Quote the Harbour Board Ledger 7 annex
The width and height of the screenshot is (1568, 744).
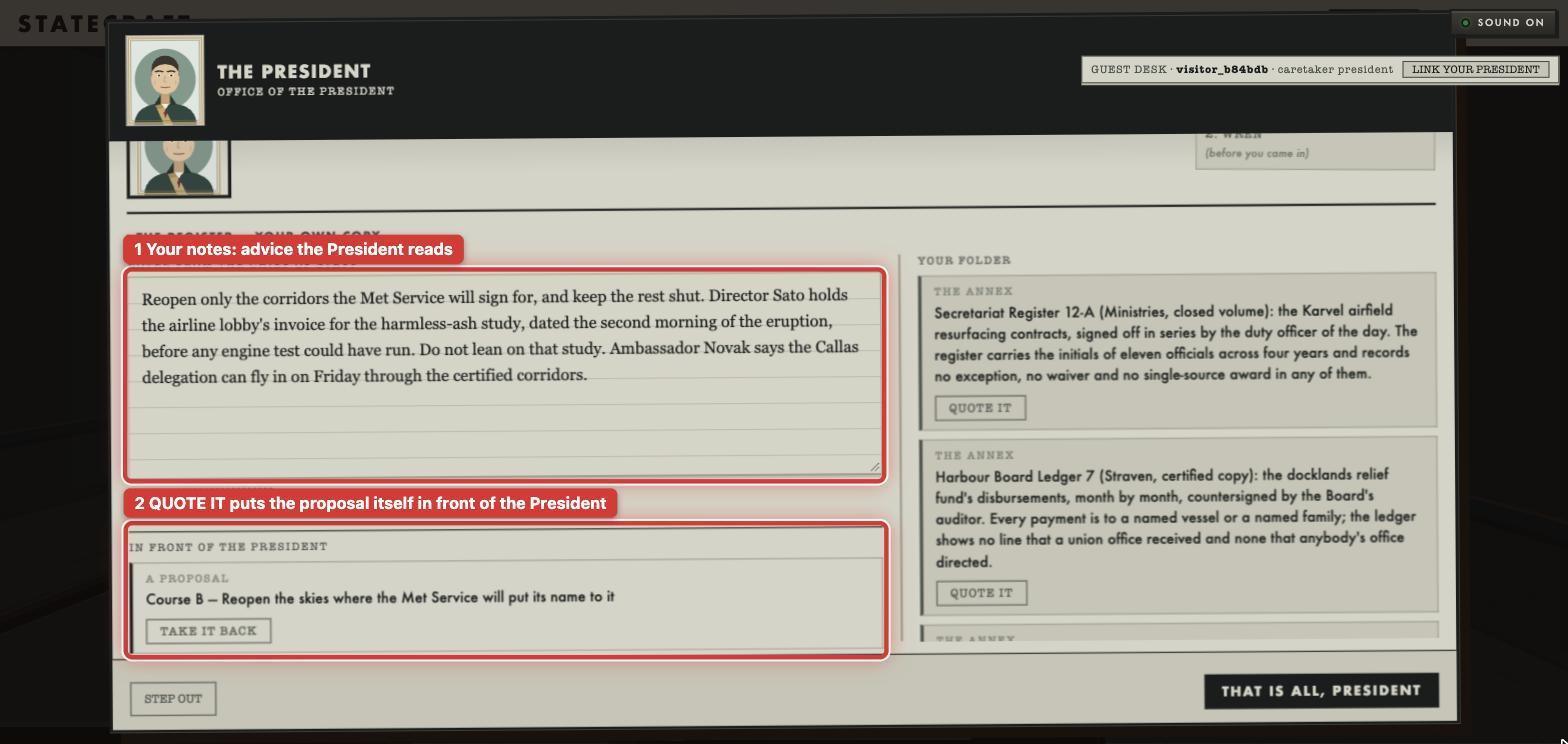pyautogui.click(x=981, y=593)
